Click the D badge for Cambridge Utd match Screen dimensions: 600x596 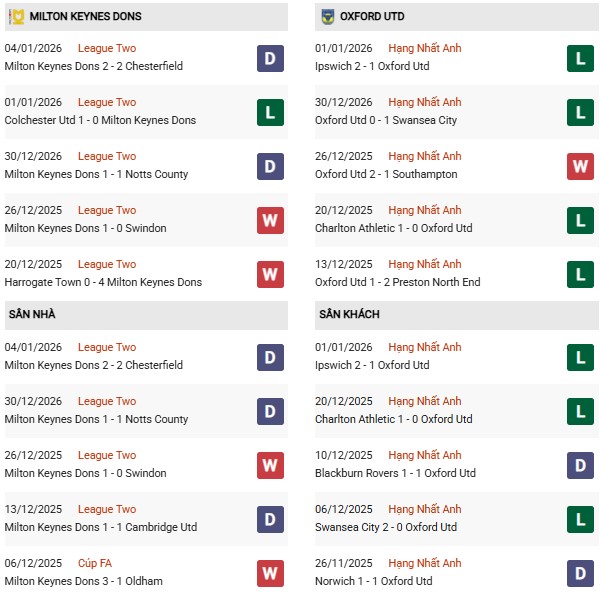coord(270,518)
